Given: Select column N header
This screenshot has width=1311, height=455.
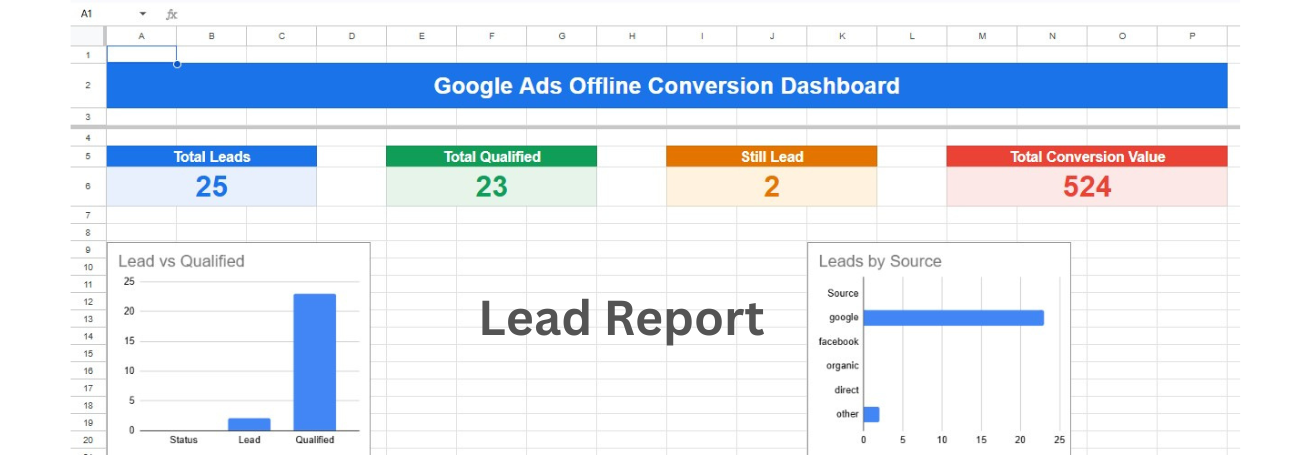Looking at the screenshot, I should point(1051,36).
